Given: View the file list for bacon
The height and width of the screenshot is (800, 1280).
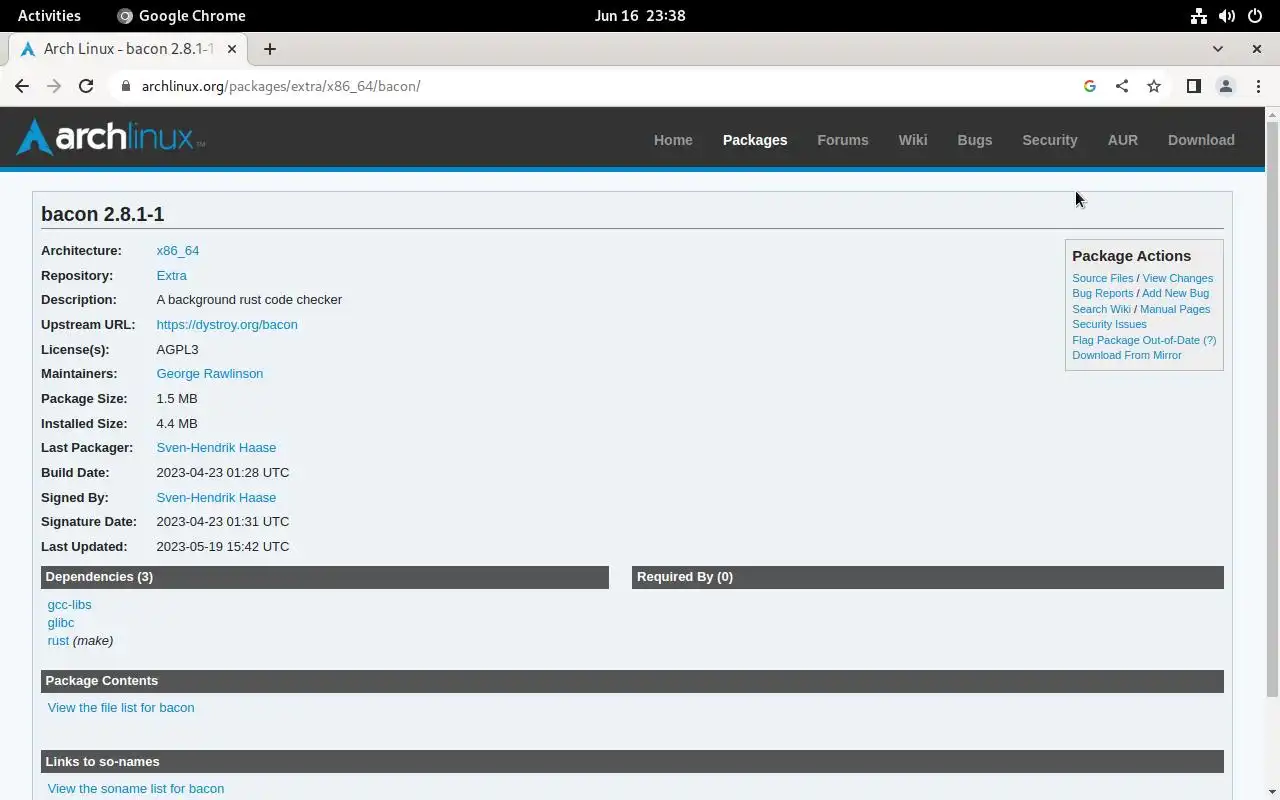Looking at the screenshot, I should point(121,708).
